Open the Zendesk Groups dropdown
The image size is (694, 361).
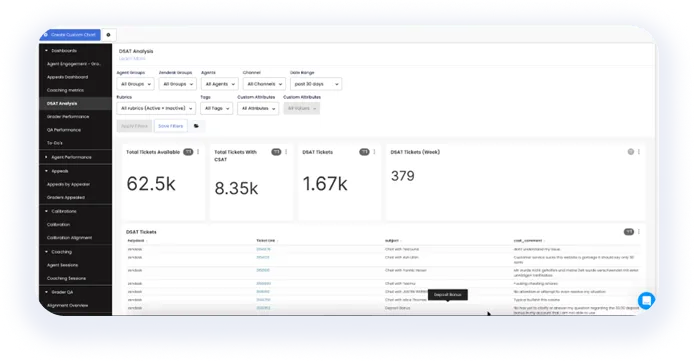[177, 84]
